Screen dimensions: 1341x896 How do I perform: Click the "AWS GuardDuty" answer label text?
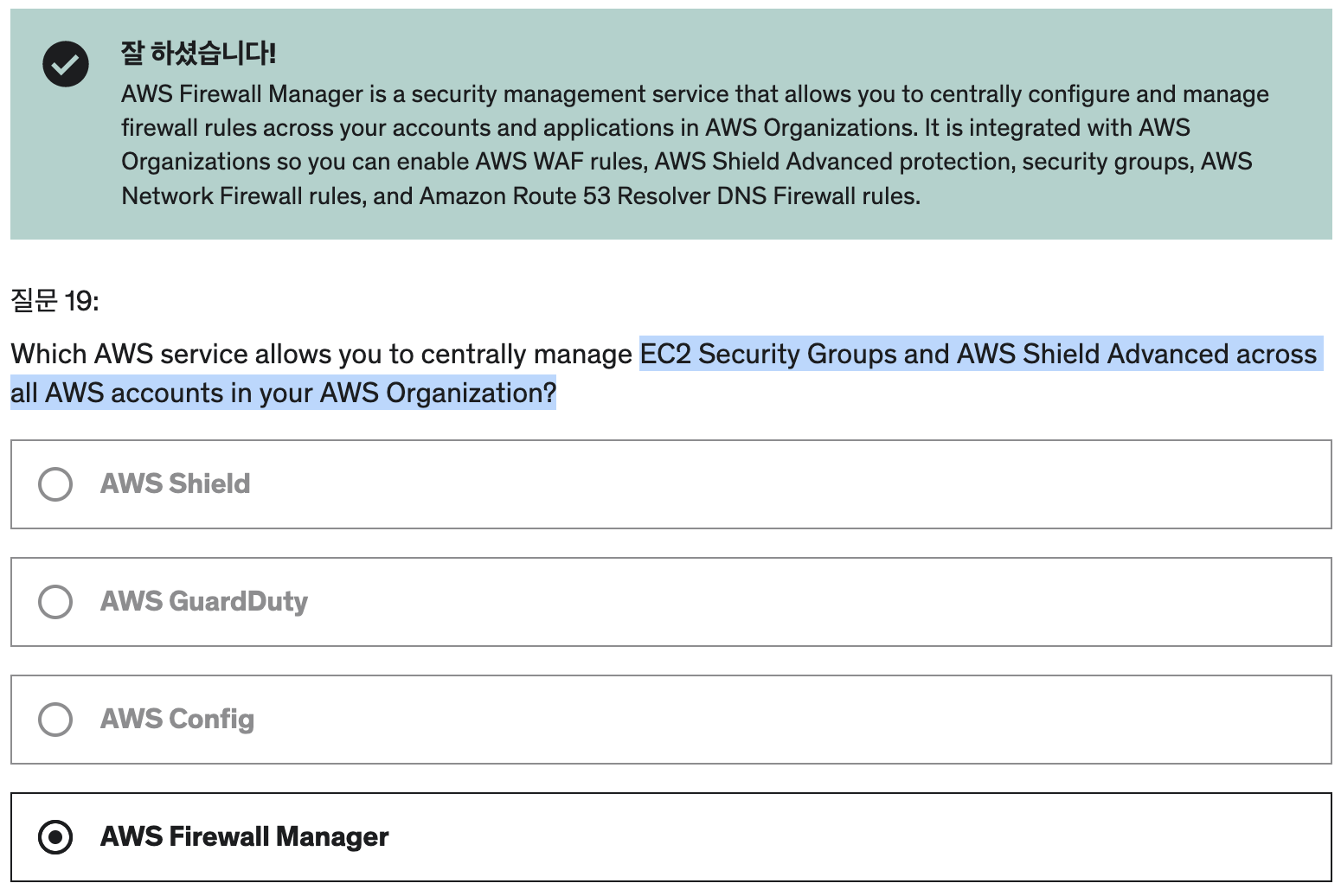pos(204,601)
